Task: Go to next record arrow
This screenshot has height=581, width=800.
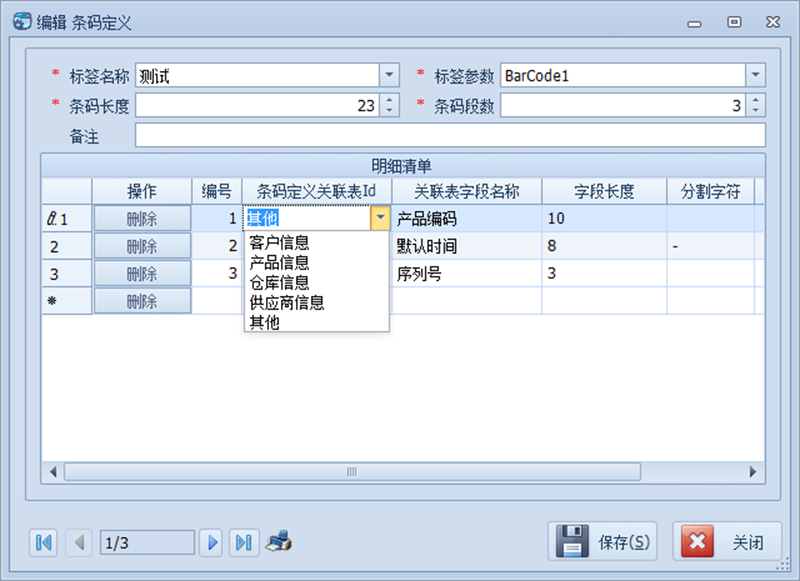Action: pyautogui.click(x=212, y=542)
